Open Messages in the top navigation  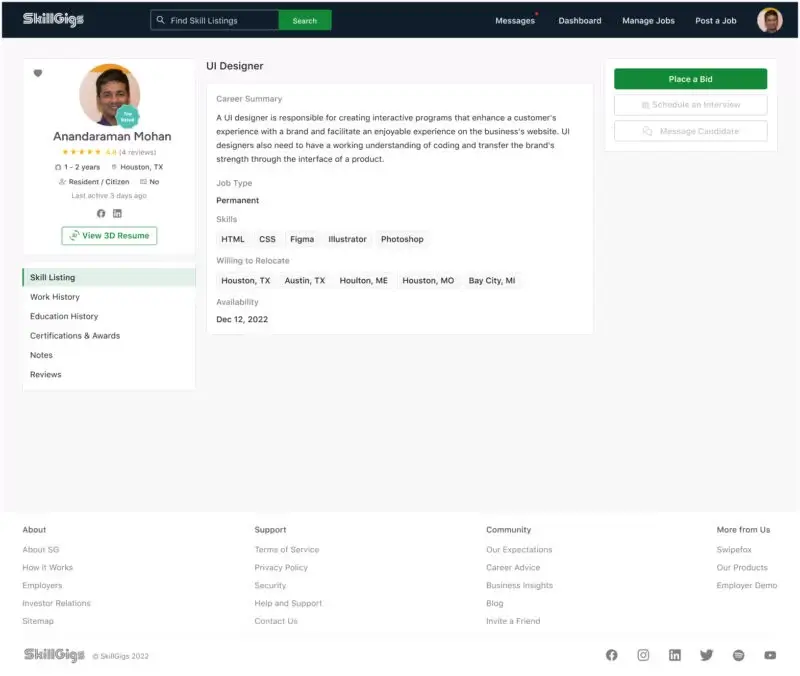(x=515, y=20)
